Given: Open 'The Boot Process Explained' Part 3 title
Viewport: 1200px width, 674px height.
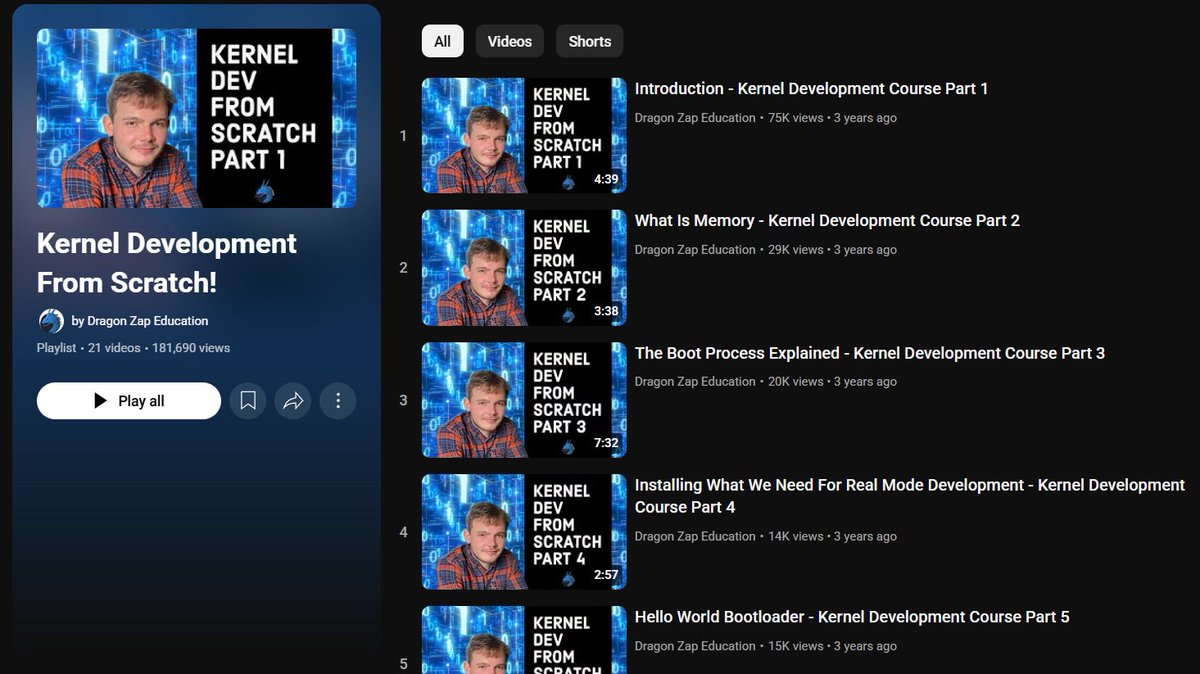Looking at the screenshot, I should pos(870,353).
